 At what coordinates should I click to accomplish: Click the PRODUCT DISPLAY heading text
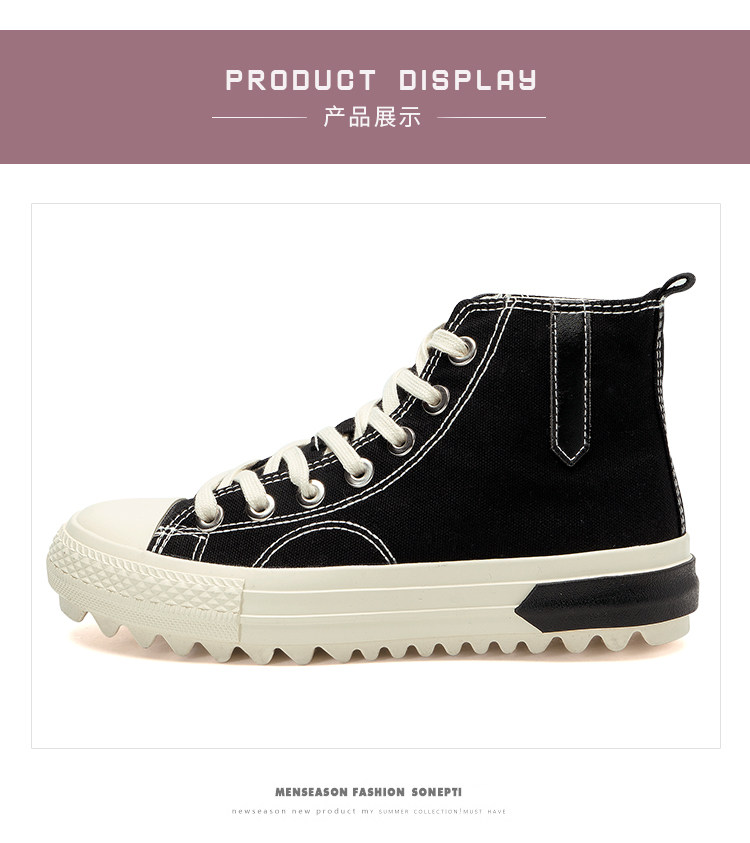pos(381,80)
